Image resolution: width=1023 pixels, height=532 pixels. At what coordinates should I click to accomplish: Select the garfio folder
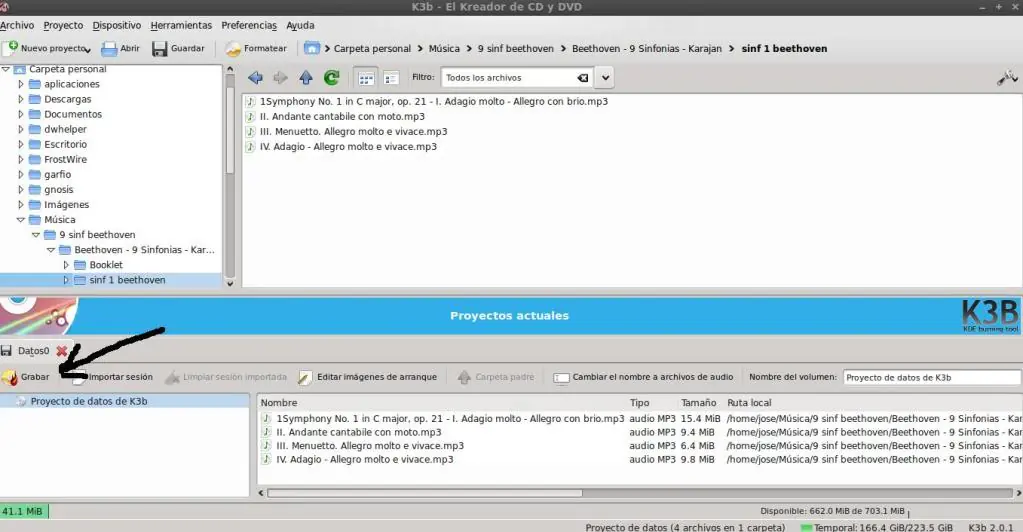pyautogui.click(x=57, y=174)
